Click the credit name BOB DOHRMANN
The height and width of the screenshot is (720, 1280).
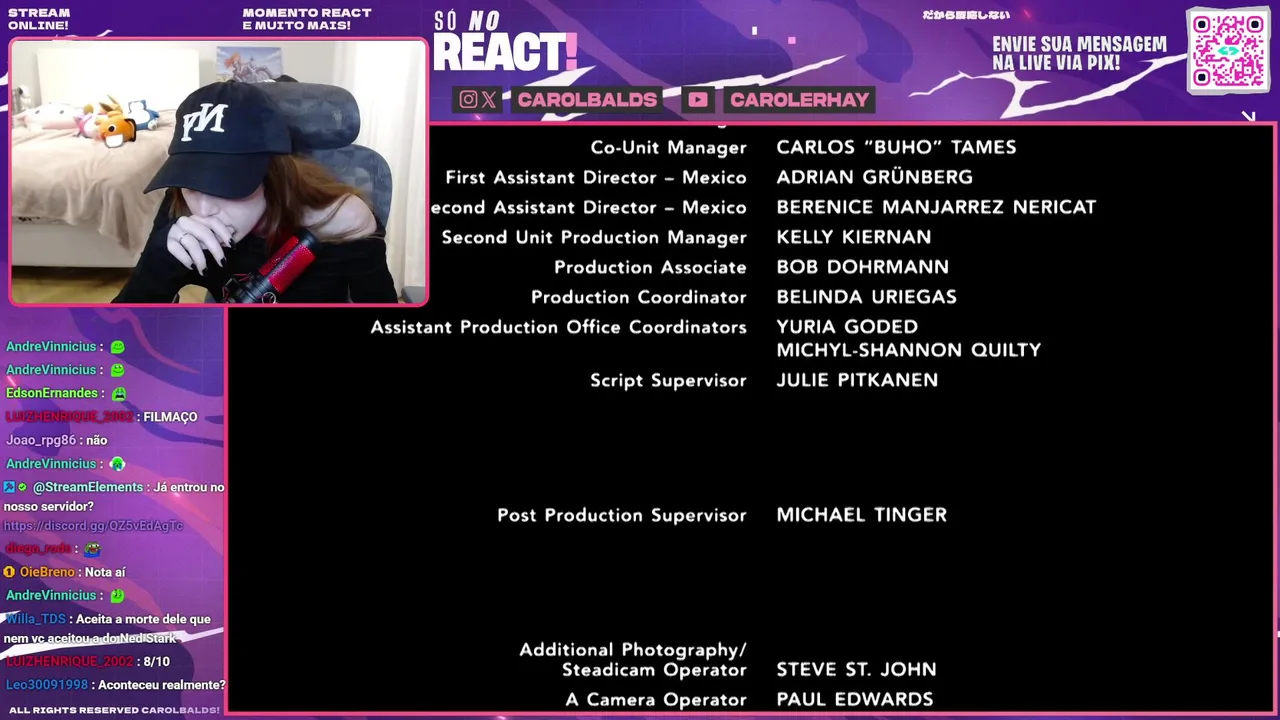pyautogui.click(x=863, y=267)
